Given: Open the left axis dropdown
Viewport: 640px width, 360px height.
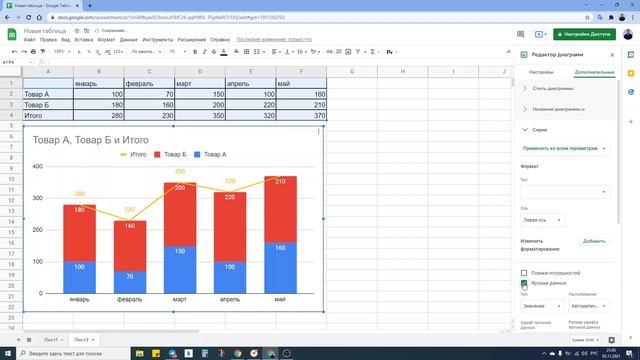Looking at the screenshot, I should (542, 220).
